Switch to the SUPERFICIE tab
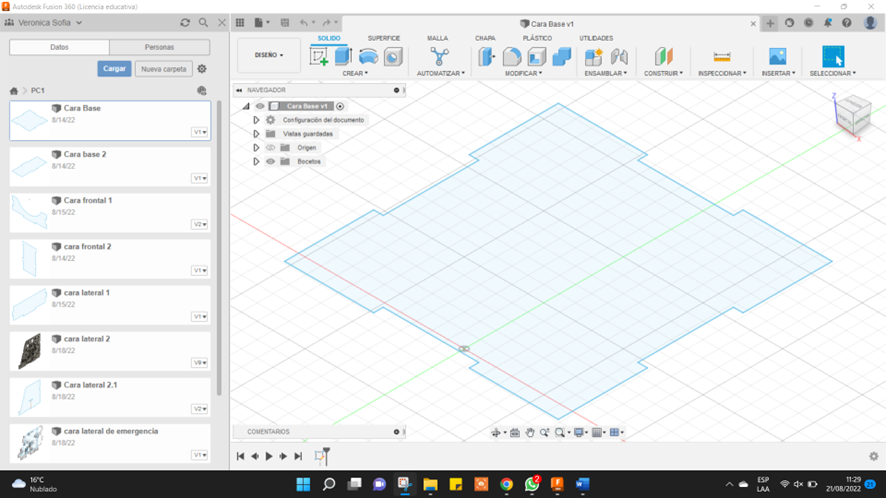The width and height of the screenshot is (886, 498). [384, 38]
